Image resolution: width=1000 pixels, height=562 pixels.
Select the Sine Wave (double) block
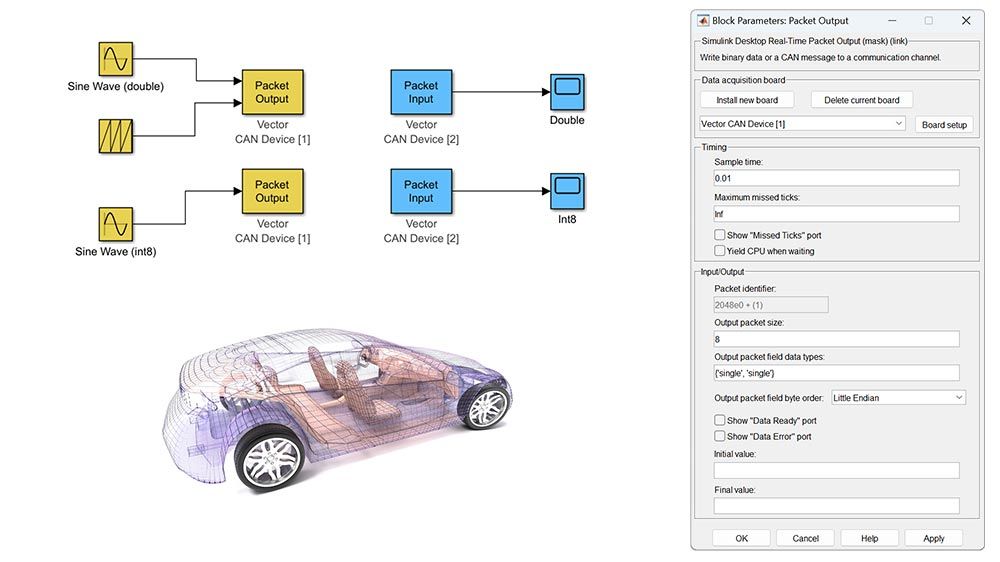coord(115,60)
